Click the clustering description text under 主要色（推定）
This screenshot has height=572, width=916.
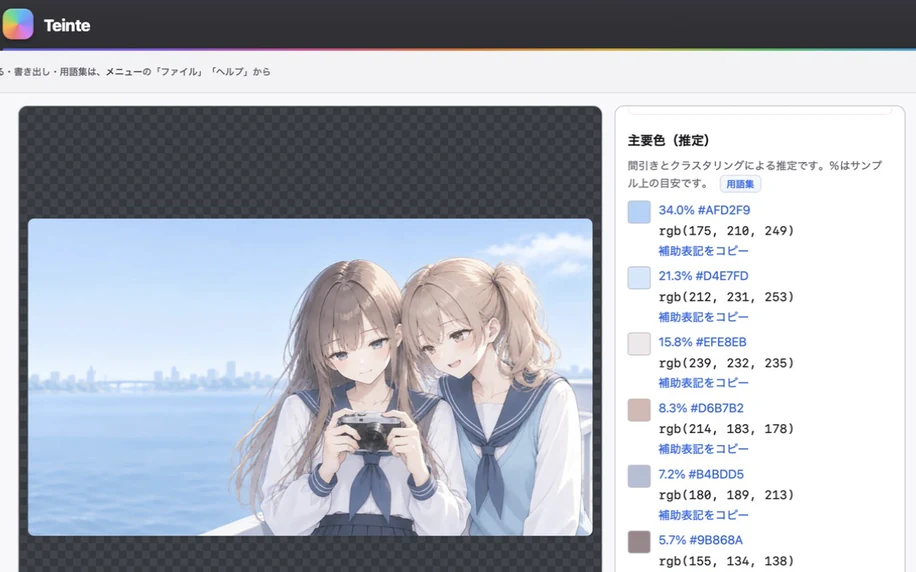click(755, 174)
